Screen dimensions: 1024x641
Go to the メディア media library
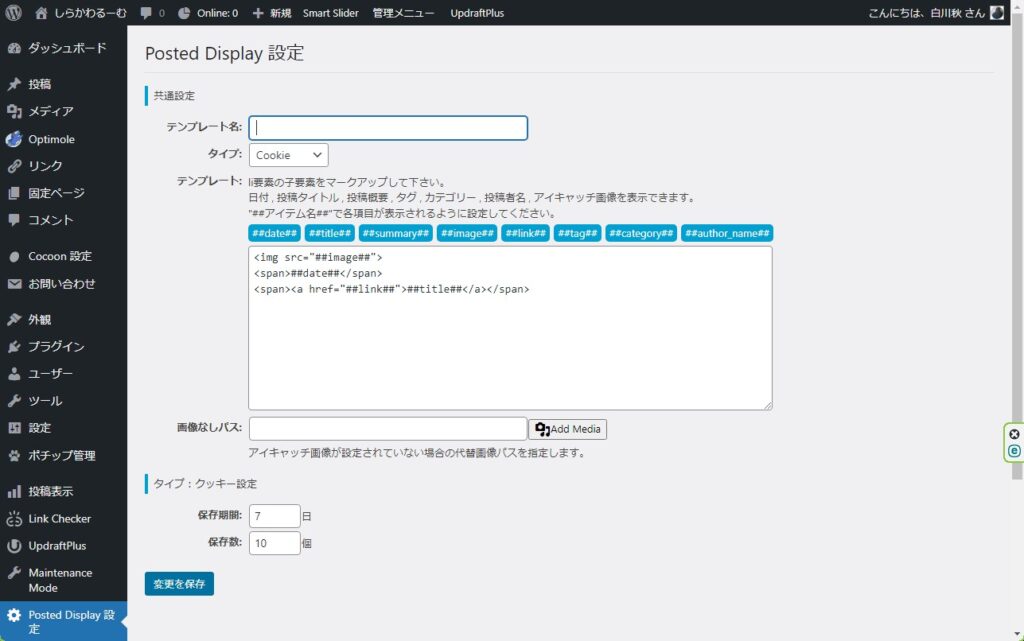pyautogui.click(x=50, y=112)
